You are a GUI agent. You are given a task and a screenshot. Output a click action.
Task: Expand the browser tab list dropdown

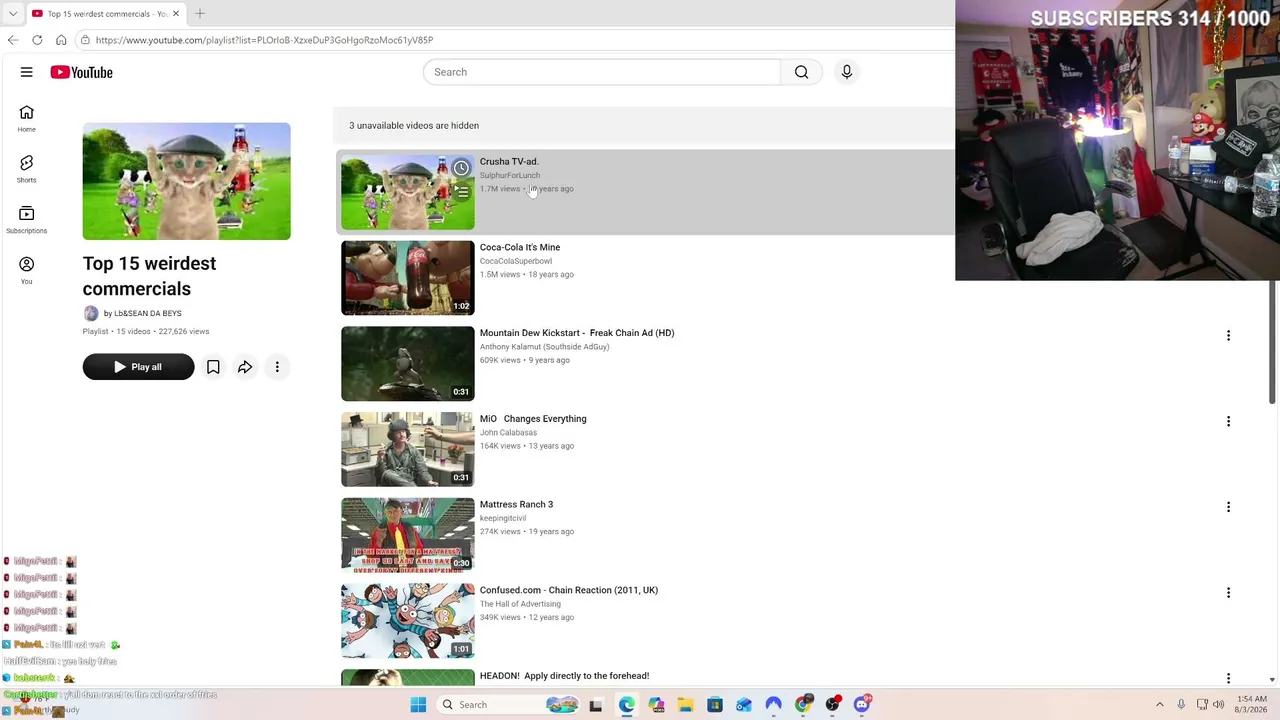point(13,13)
